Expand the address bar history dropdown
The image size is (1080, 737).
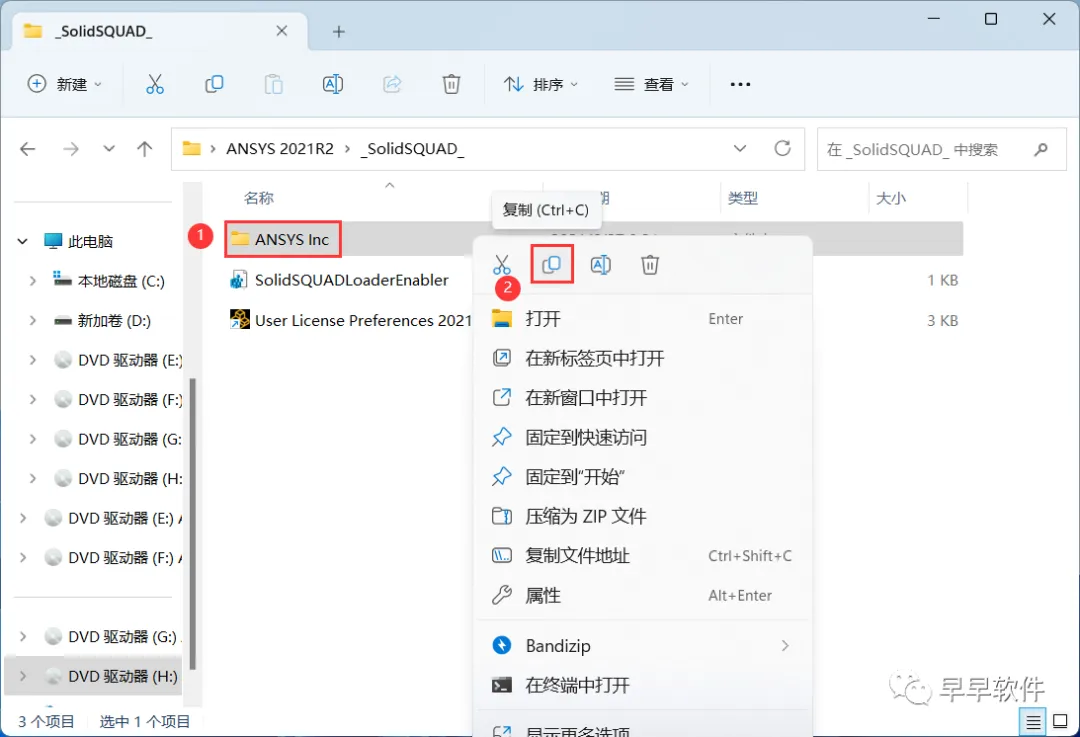click(740, 148)
